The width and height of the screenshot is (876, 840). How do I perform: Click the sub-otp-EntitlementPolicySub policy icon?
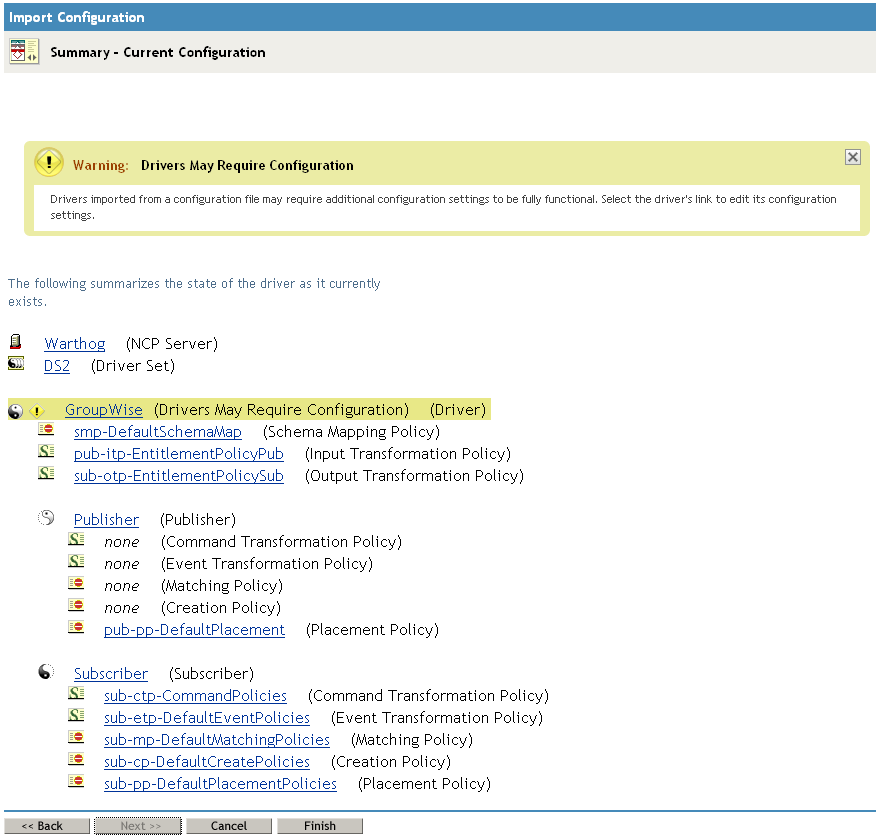(46, 473)
